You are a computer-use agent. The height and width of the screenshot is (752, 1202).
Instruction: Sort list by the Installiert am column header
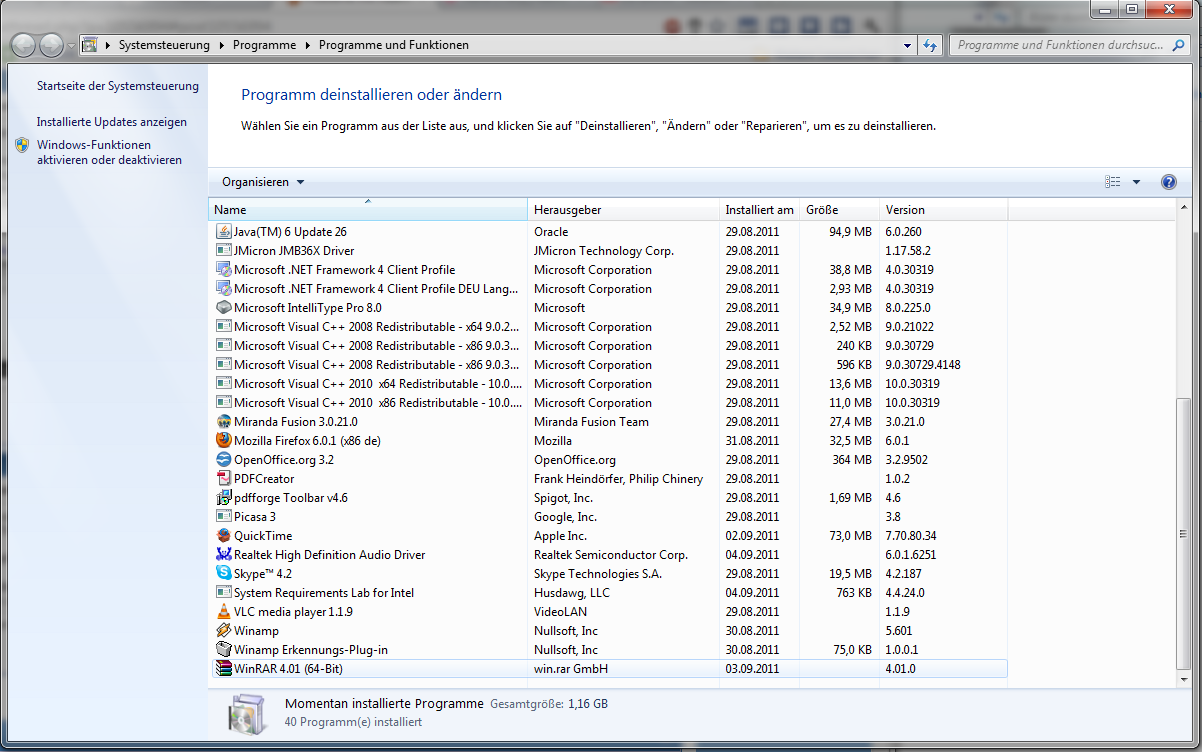coord(760,210)
